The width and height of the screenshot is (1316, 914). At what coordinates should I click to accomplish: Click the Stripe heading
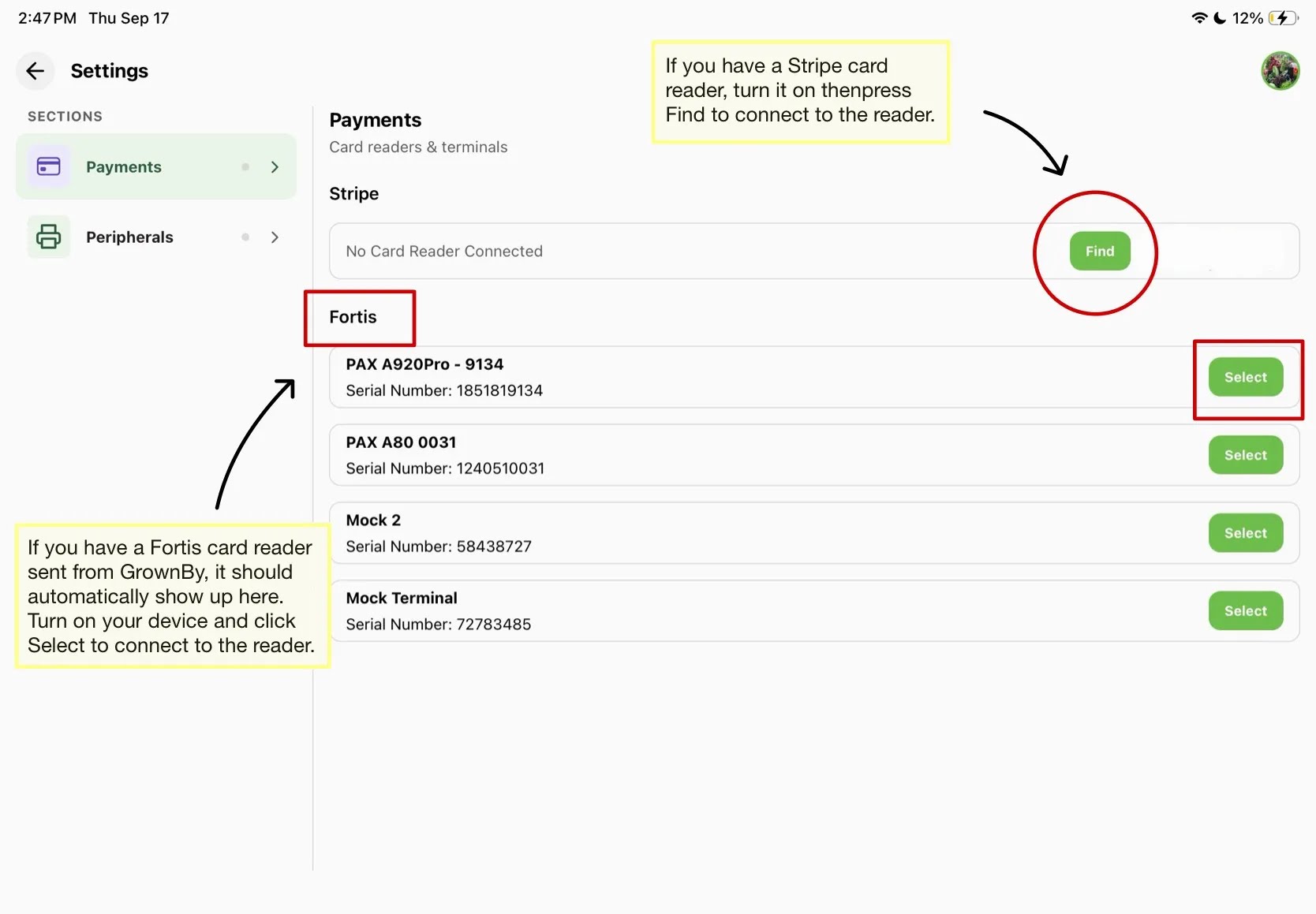[353, 194]
